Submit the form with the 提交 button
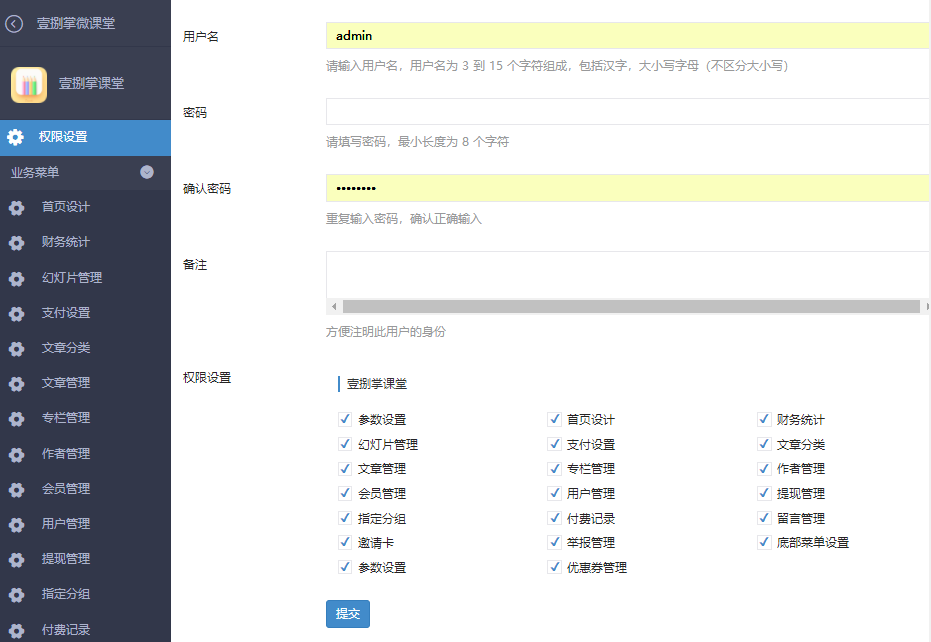 pyautogui.click(x=348, y=613)
